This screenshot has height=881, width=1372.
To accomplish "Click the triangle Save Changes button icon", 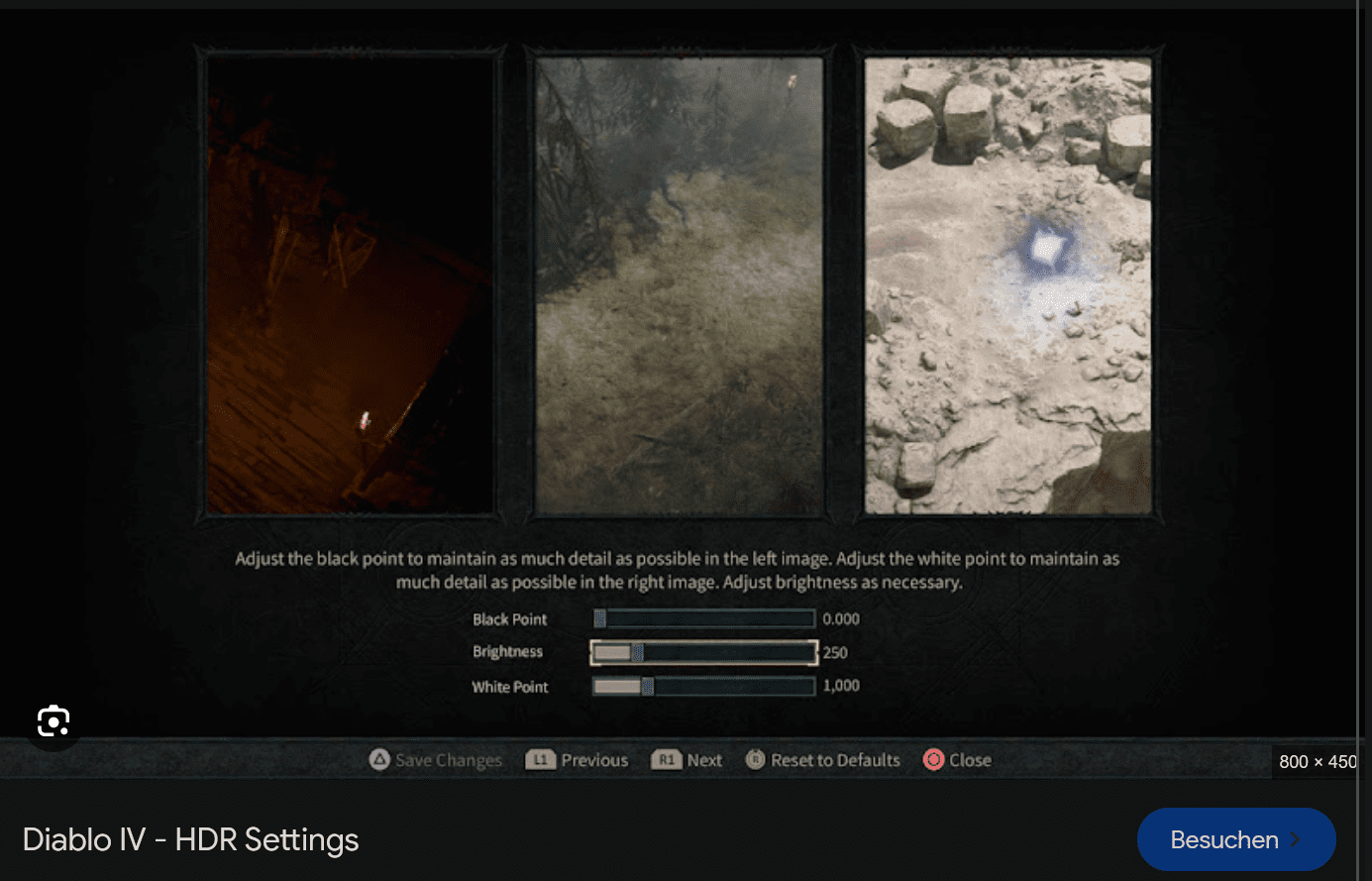I will coord(379,760).
